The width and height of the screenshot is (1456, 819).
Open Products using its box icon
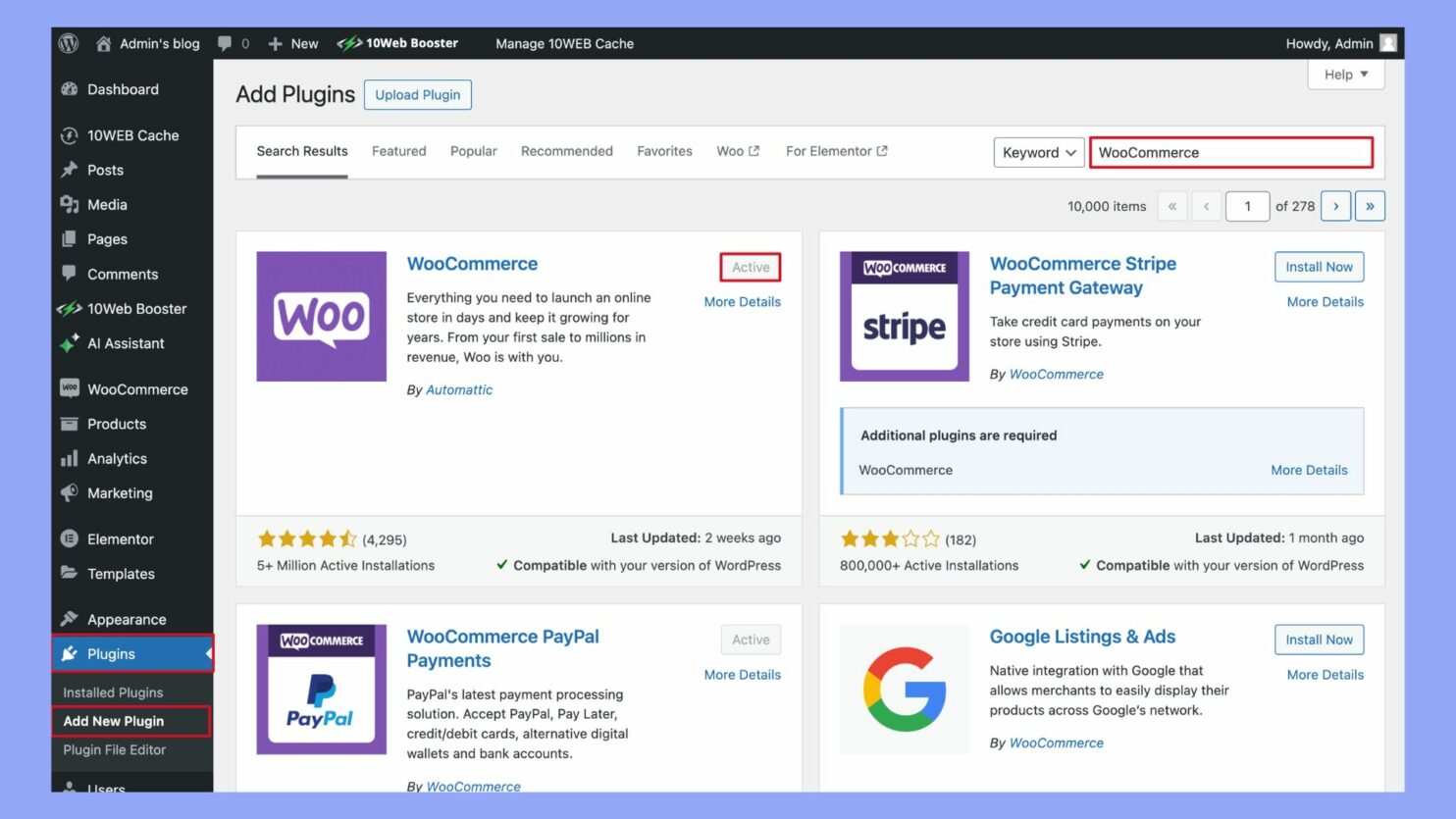click(69, 424)
